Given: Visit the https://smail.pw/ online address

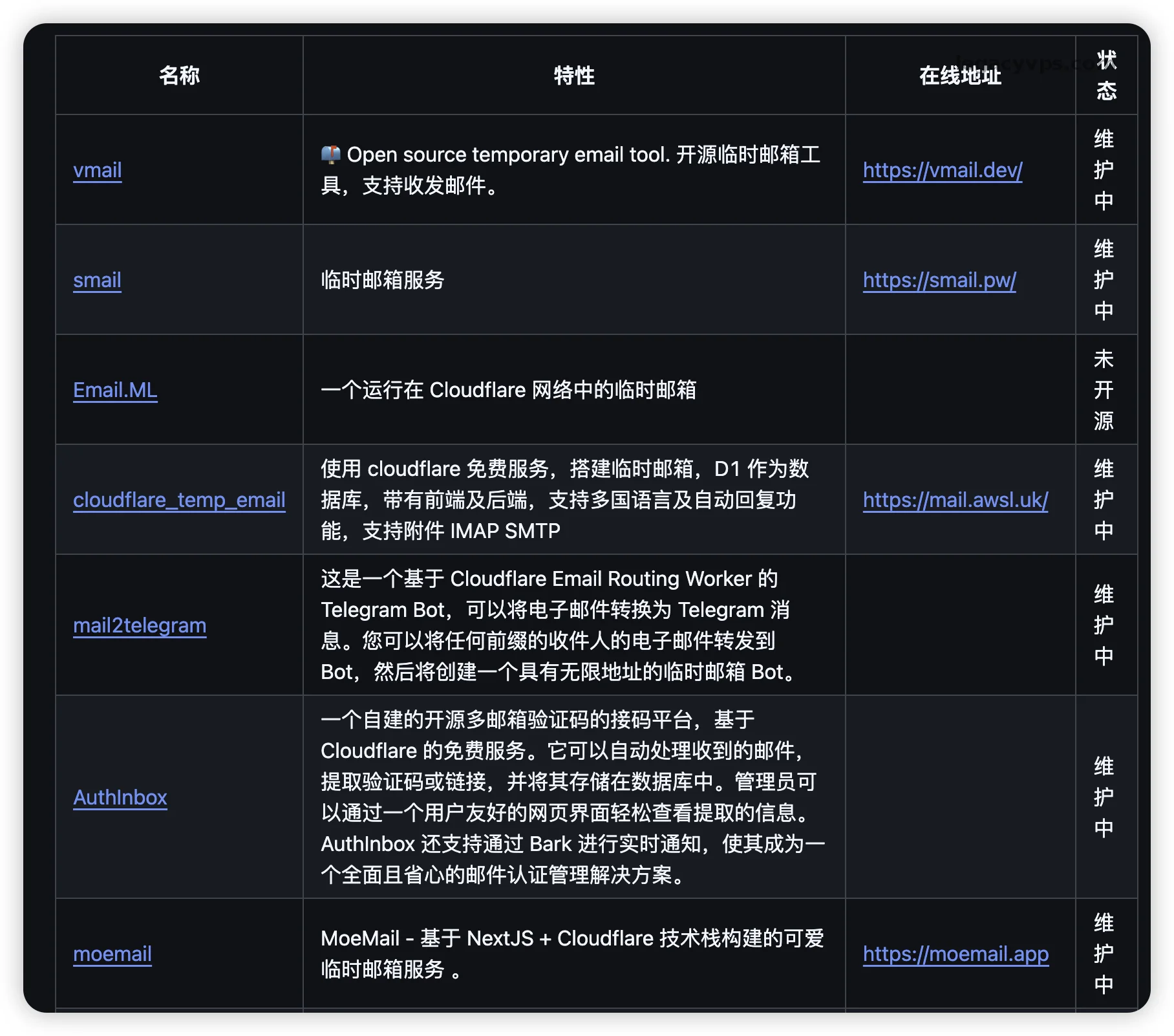Looking at the screenshot, I should (939, 280).
